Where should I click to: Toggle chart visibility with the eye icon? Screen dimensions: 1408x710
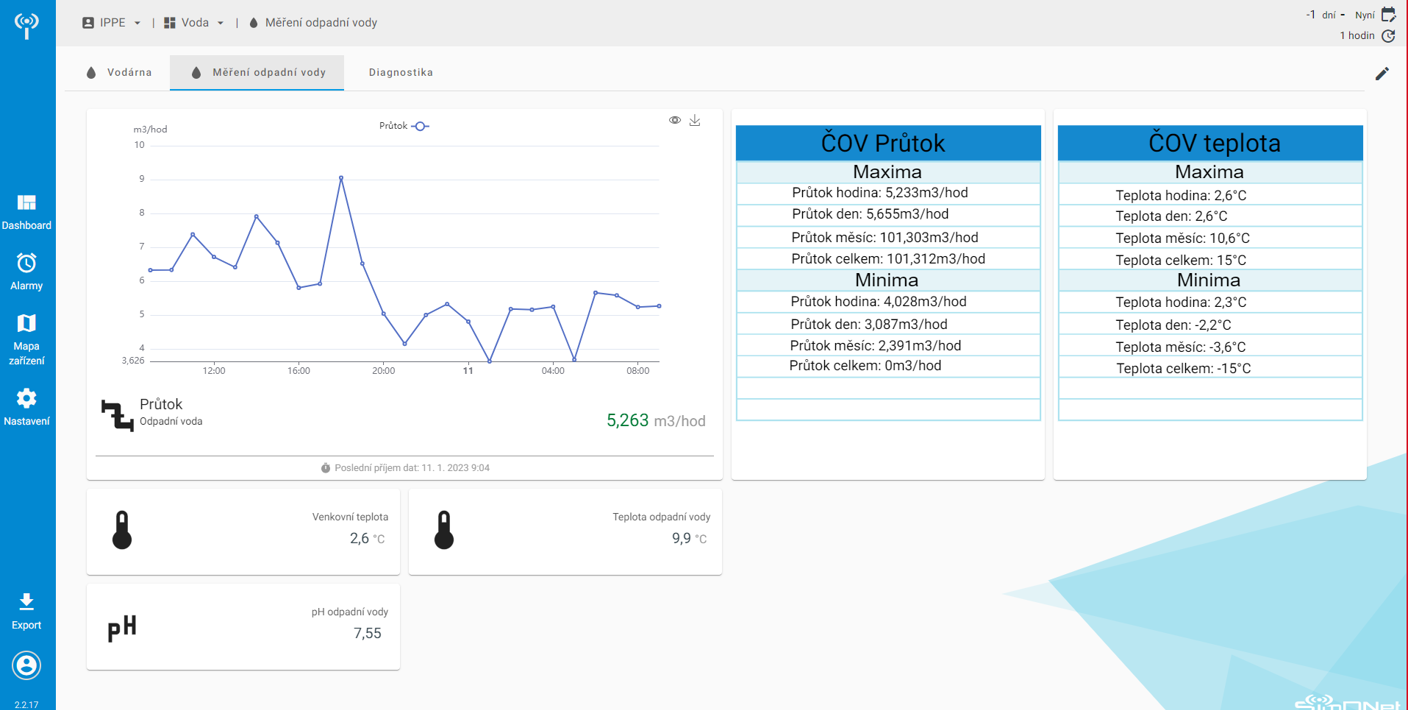click(x=675, y=120)
